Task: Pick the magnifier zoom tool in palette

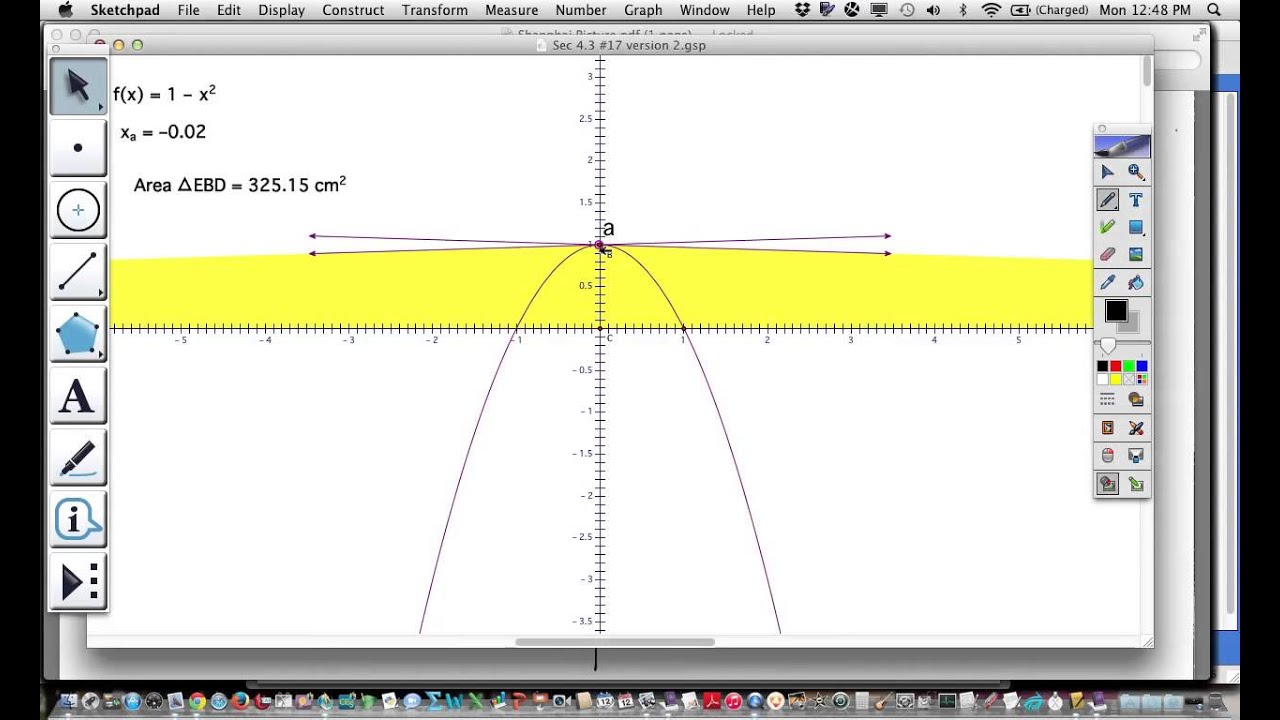Action: coord(1136,172)
